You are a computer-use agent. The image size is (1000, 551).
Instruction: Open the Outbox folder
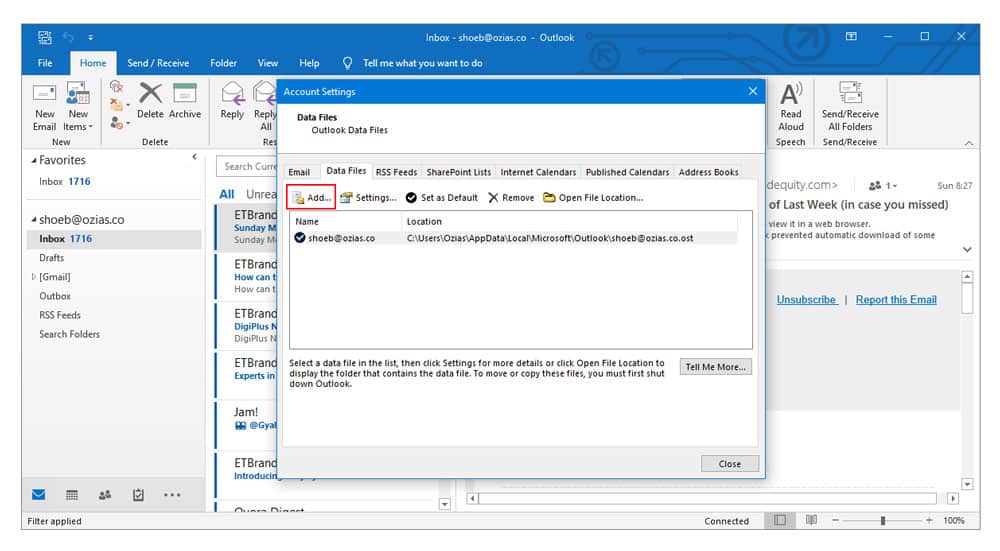click(55, 296)
